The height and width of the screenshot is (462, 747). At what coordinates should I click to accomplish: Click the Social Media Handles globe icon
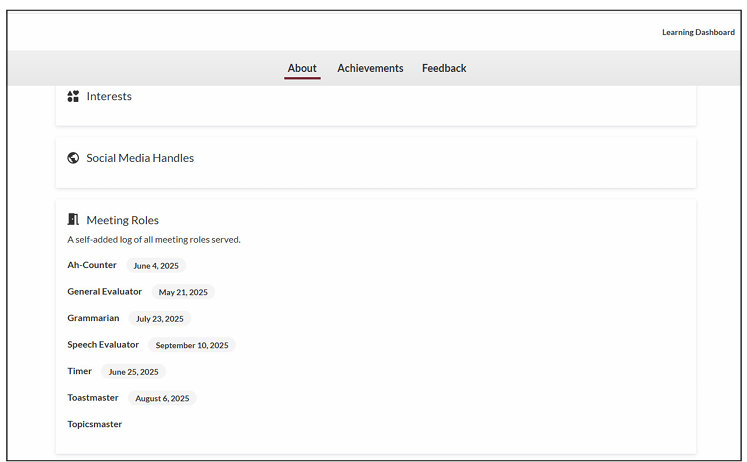(x=73, y=158)
